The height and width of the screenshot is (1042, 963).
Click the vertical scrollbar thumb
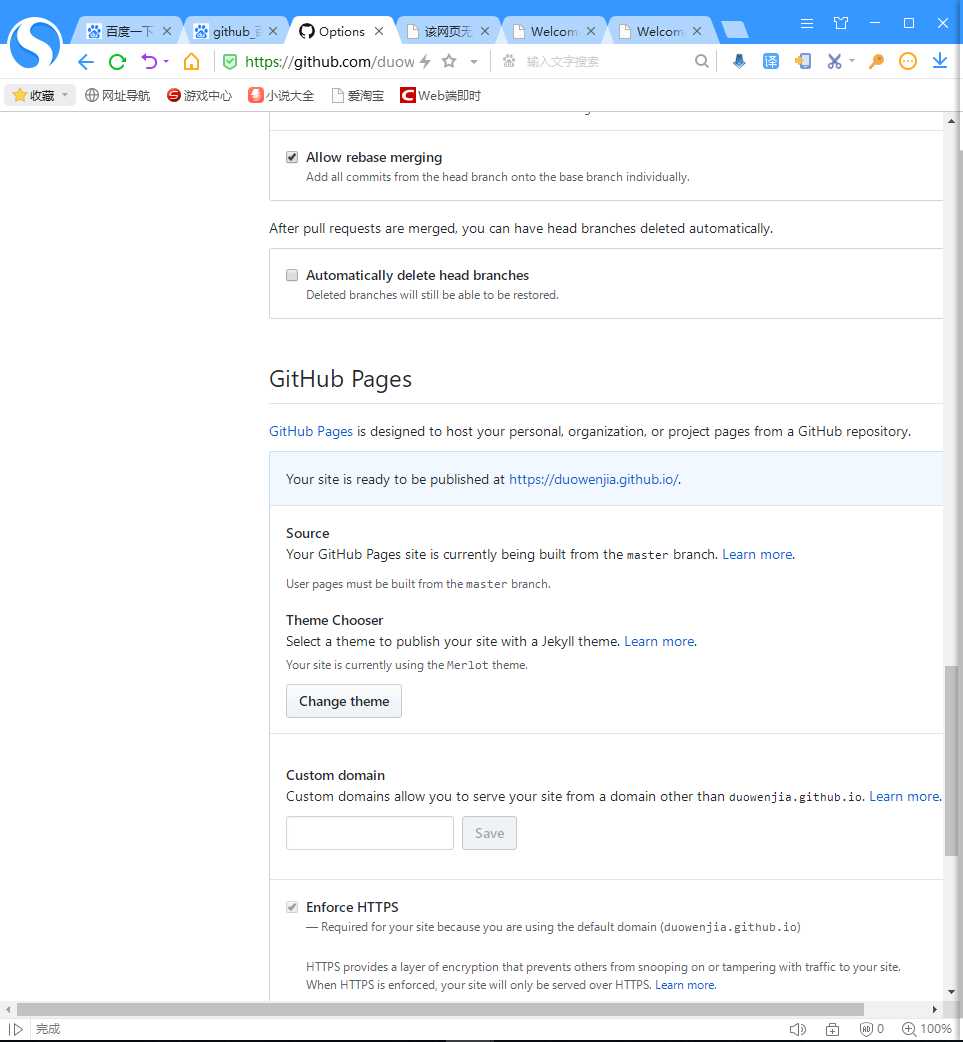(951, 761)
